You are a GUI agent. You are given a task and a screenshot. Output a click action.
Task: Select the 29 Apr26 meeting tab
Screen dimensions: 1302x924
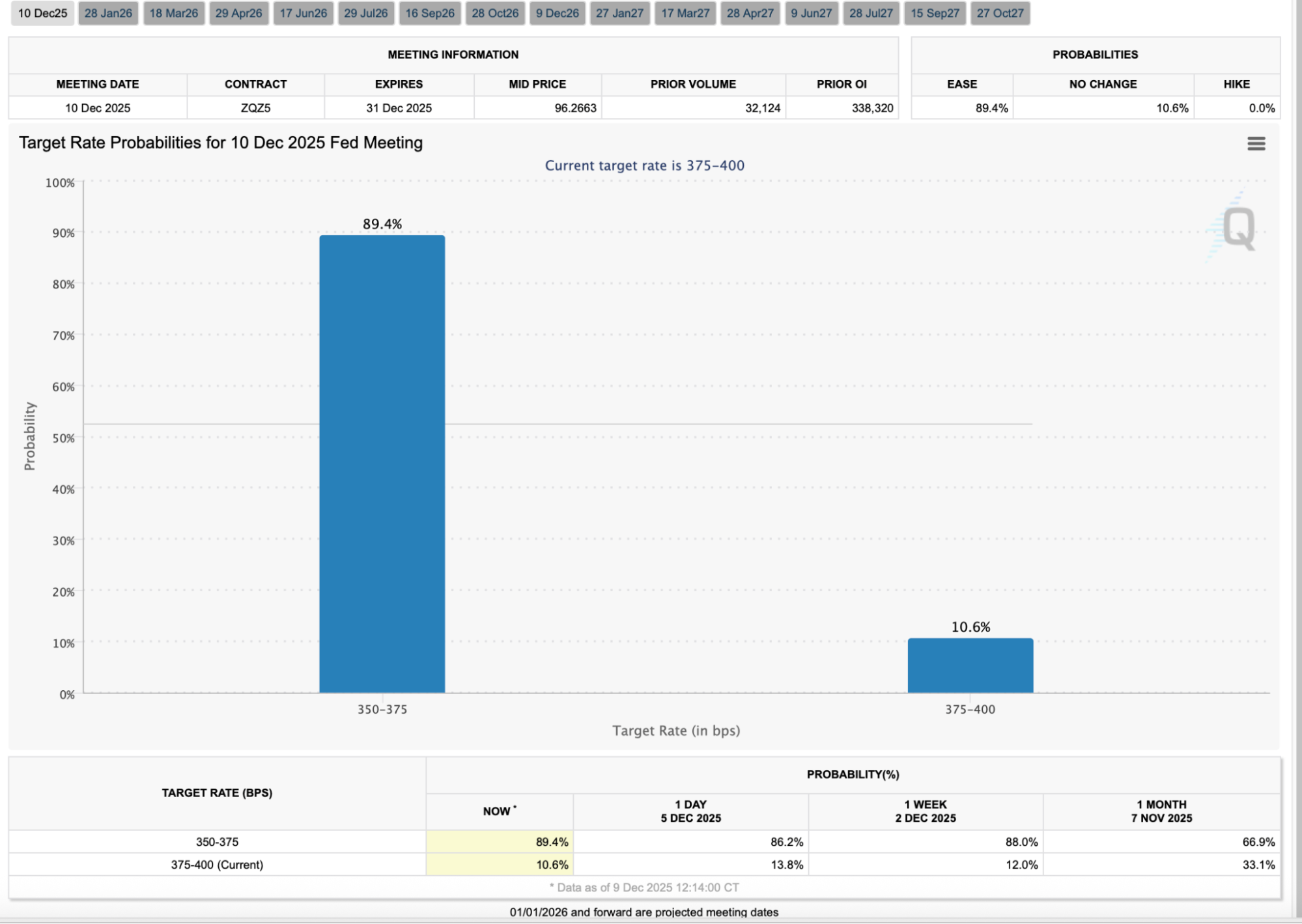pyautogui.click(x=238, y=13)
